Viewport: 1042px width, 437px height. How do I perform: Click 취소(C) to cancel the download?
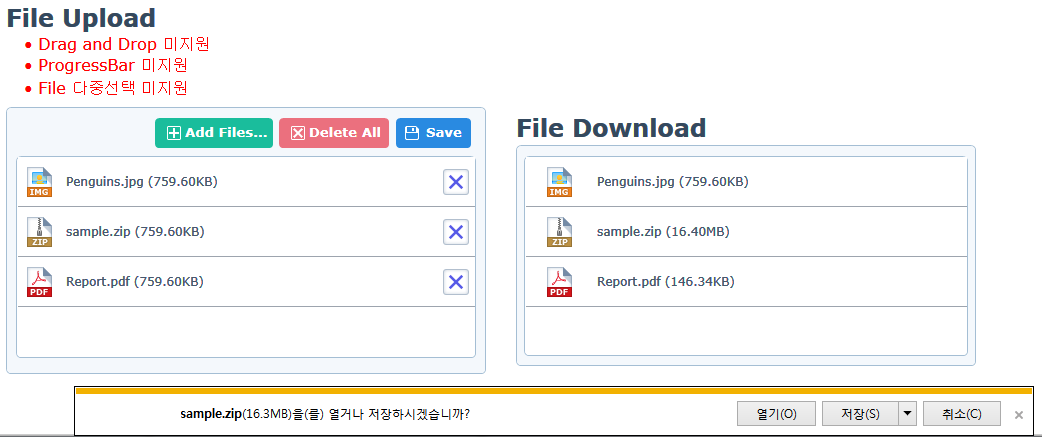coord(960,414)
